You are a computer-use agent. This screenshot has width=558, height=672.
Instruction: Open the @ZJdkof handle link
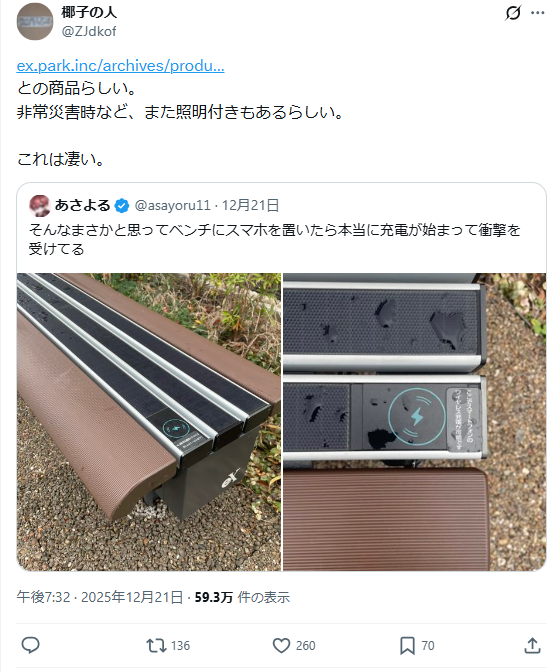pos(89,31)
